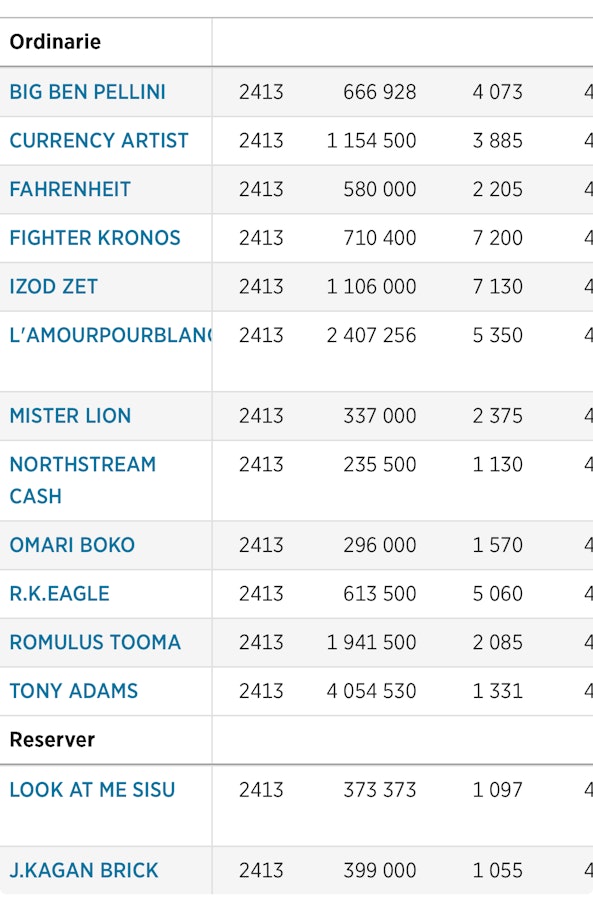Viewport: 593px width, 914px height.
Task: Open reserve horse LOOK AT ME SISU
Action: click(x=92, y=790)
